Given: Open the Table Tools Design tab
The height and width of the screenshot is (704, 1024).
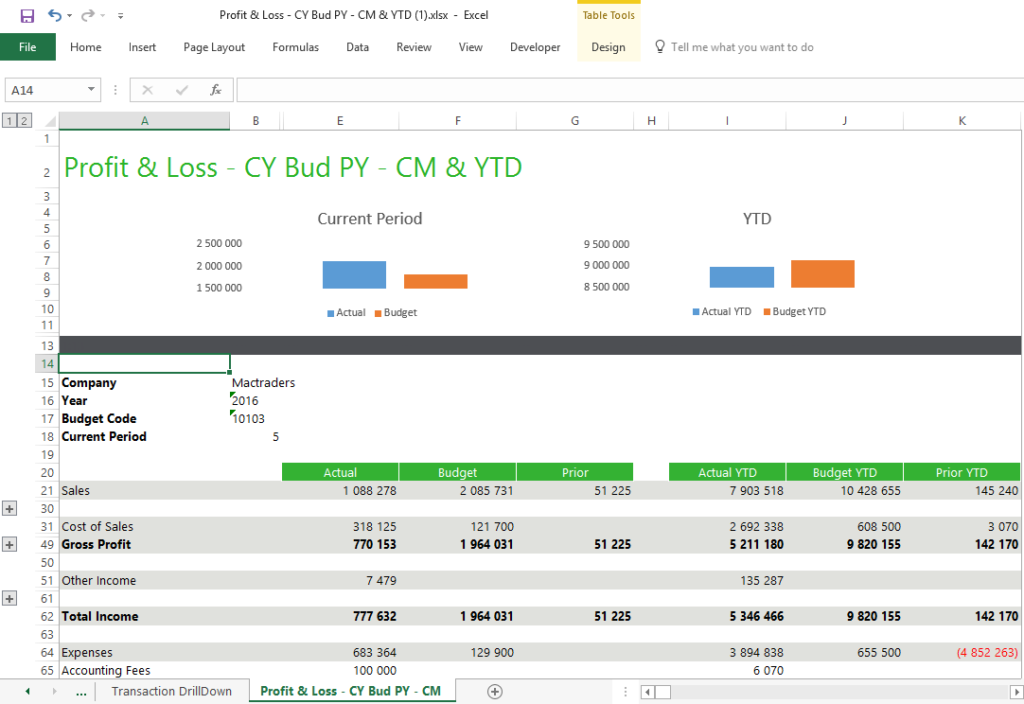Looking at the screenshot, I should [x=608, y=47].
